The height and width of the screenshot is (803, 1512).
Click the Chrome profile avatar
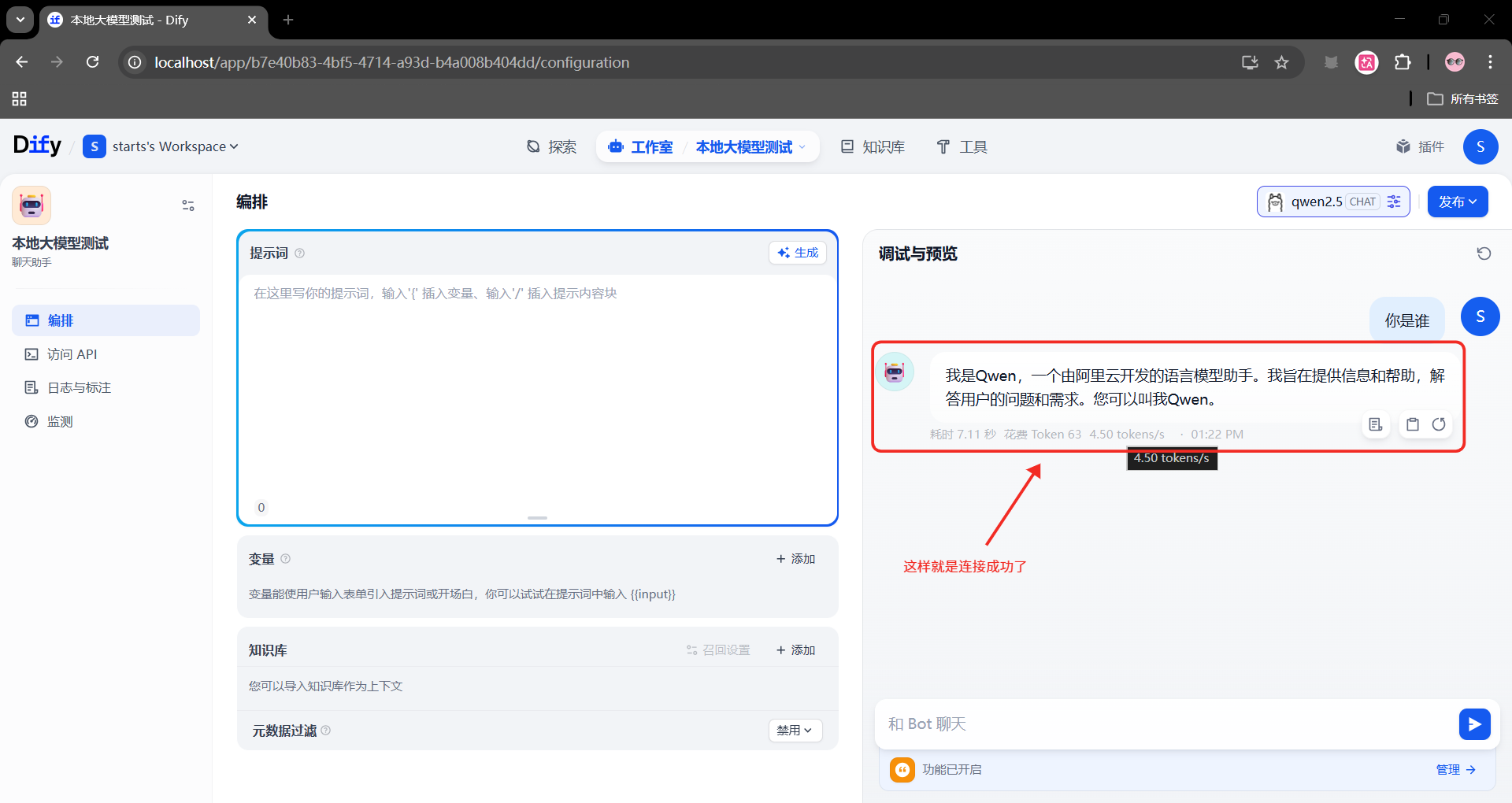pos(1455,62)
